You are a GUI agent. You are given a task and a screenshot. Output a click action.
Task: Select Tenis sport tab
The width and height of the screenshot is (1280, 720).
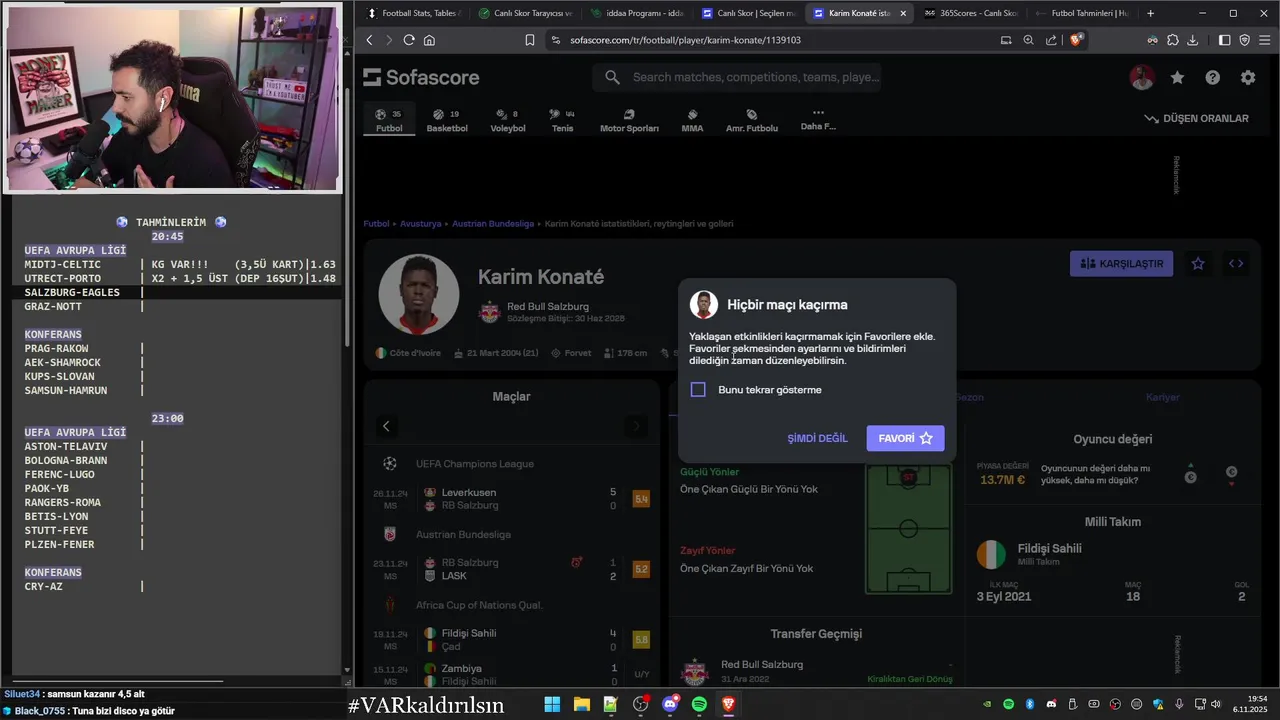click(563, 120)
